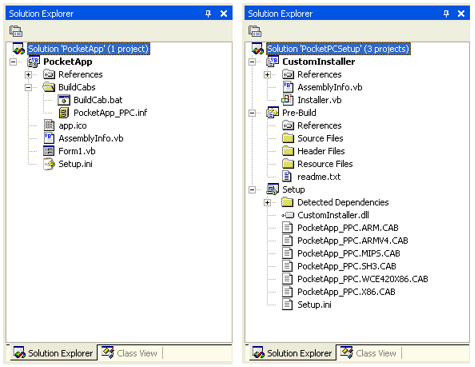Image resolution: width=475 pixels, height=367 pixels.
Task: Switch to Class View tab in left panel
Action: (130, 353)
